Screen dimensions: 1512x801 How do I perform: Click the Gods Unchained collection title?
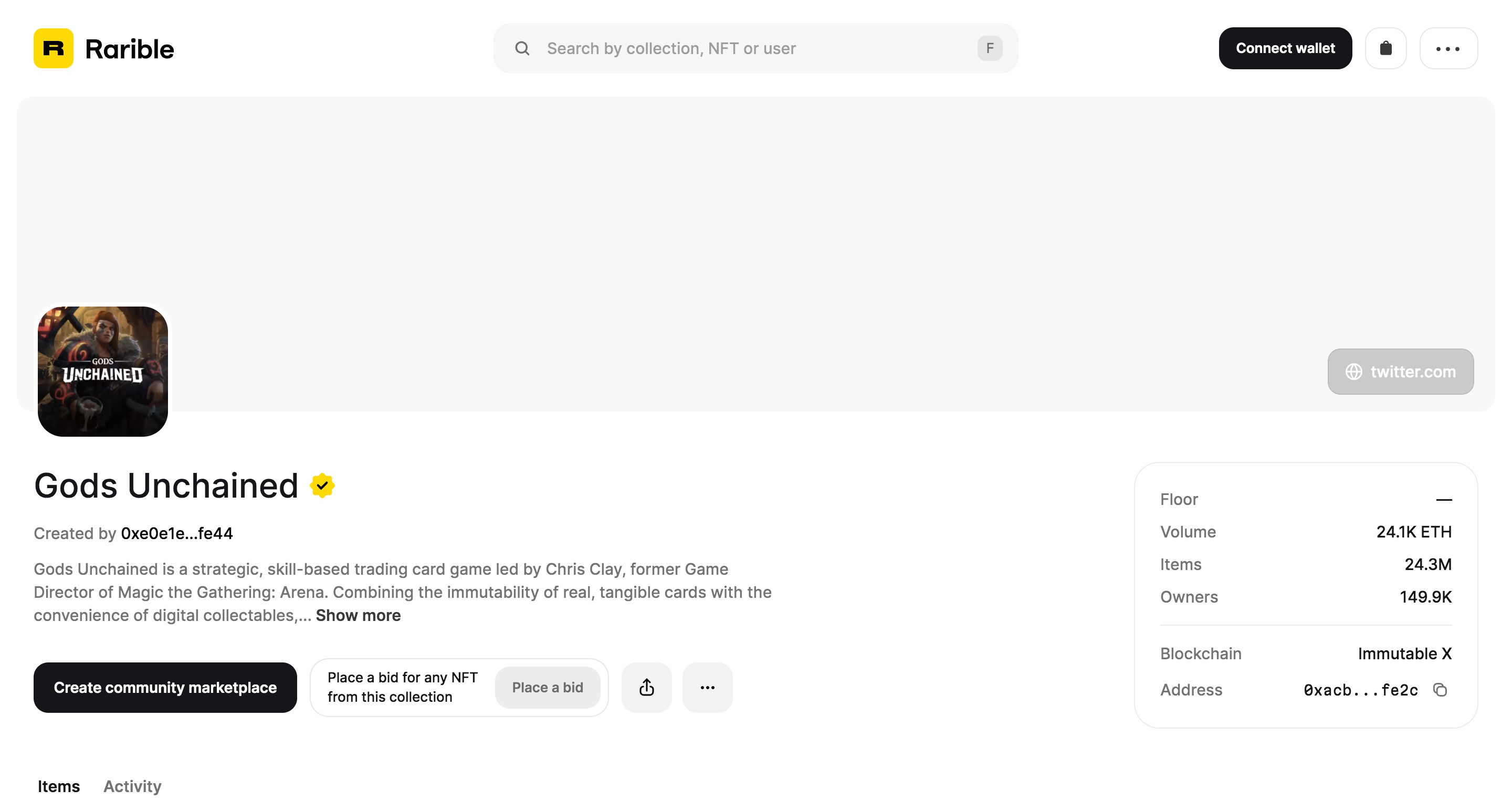click(166, 486)
